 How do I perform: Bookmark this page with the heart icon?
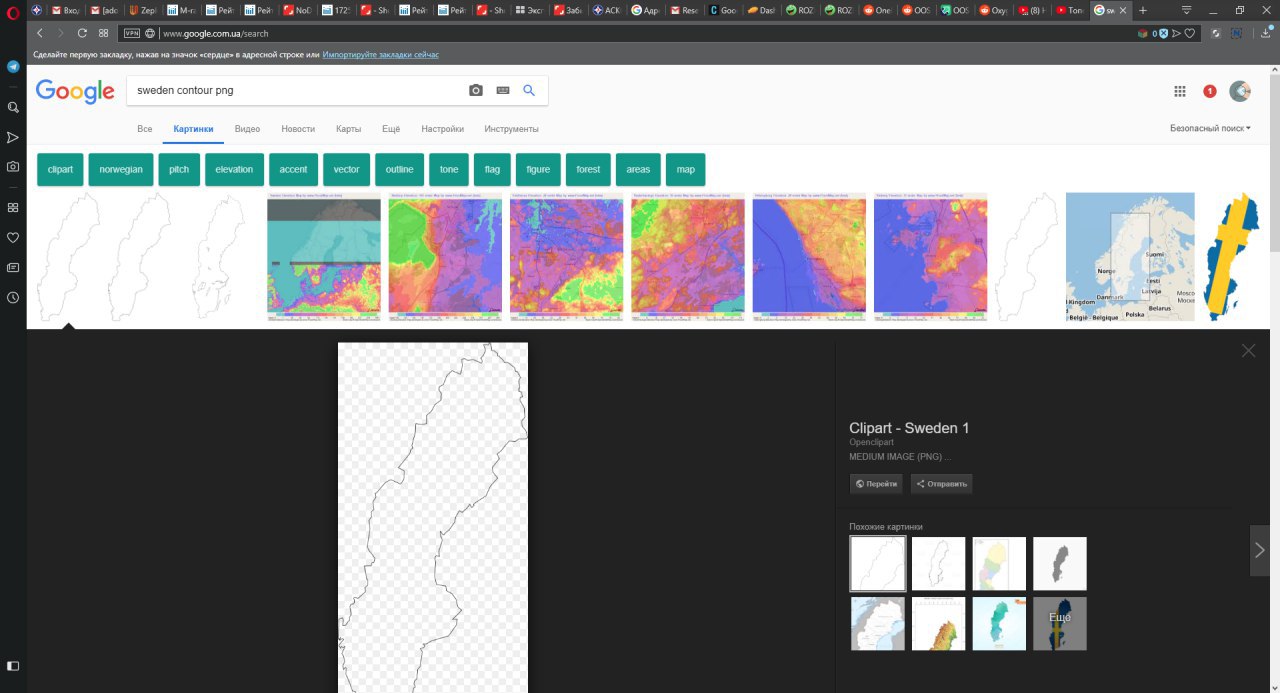1189,33
